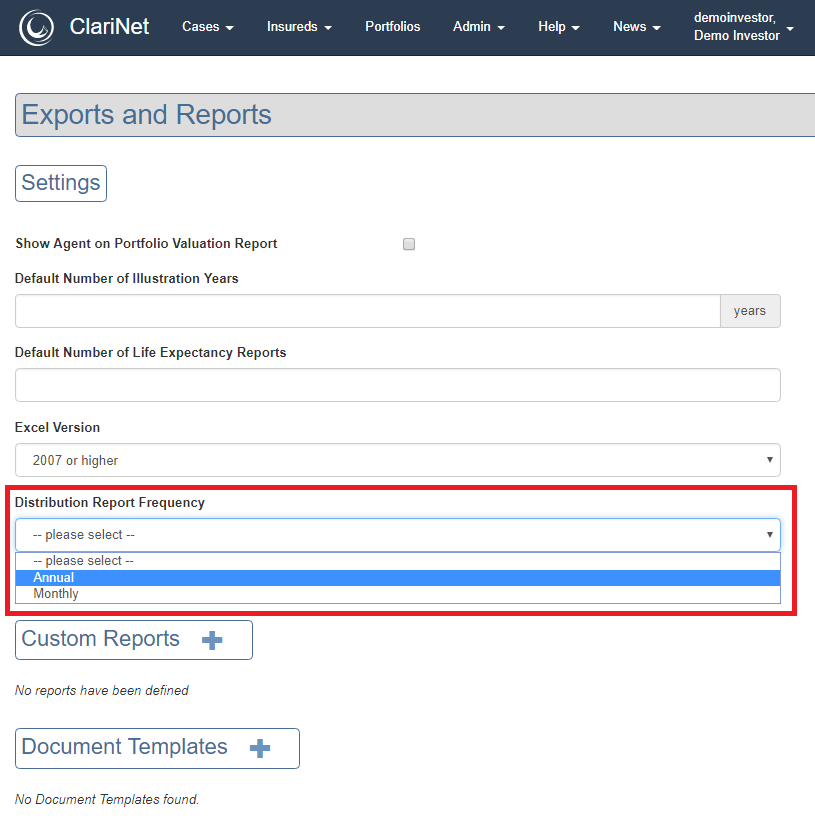Click the Distribution Report Frequency select box
This screenshot has height=821, width=815.
(x=398, y=535)
